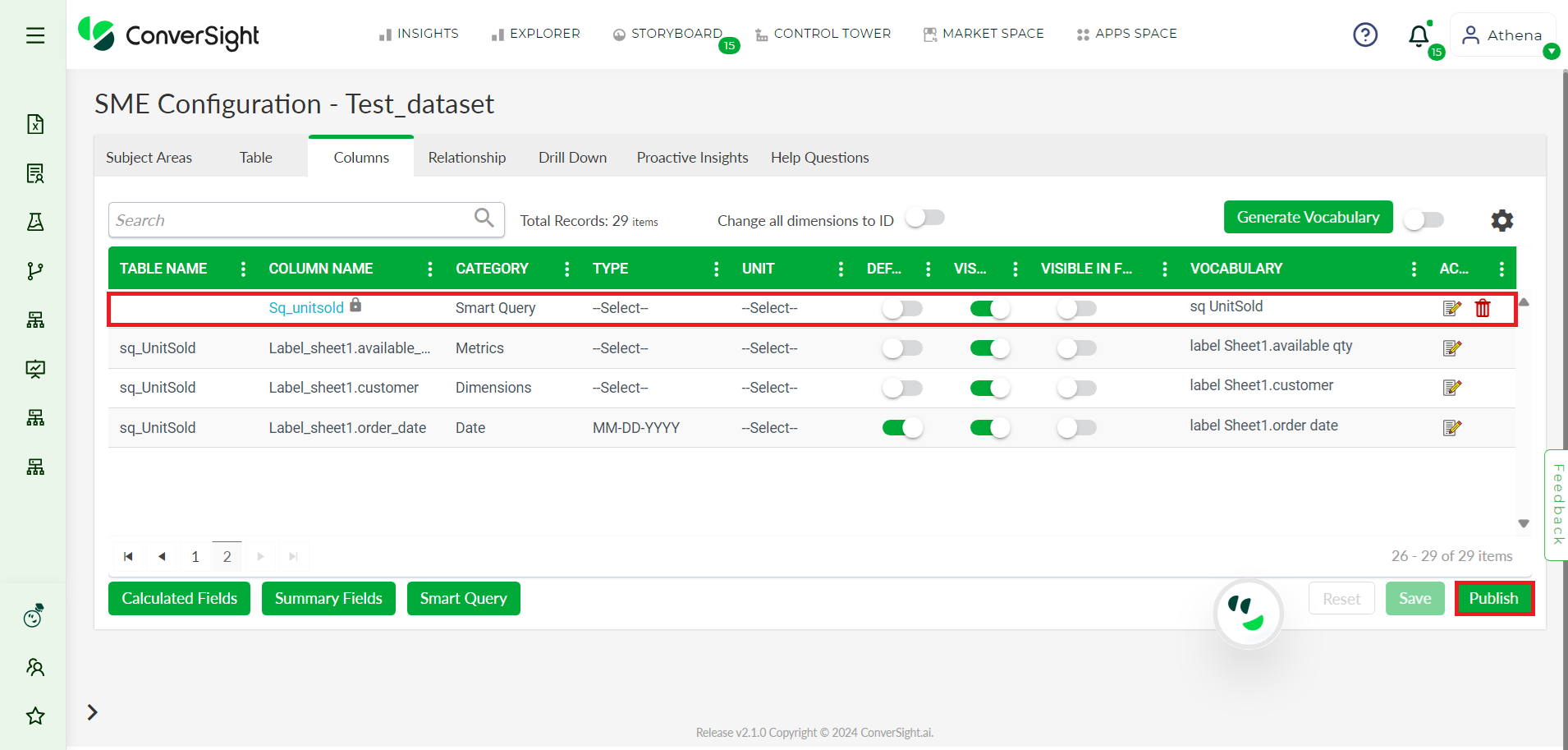Open the notifications bell

pyautogui.click(x=1419, y=35)
